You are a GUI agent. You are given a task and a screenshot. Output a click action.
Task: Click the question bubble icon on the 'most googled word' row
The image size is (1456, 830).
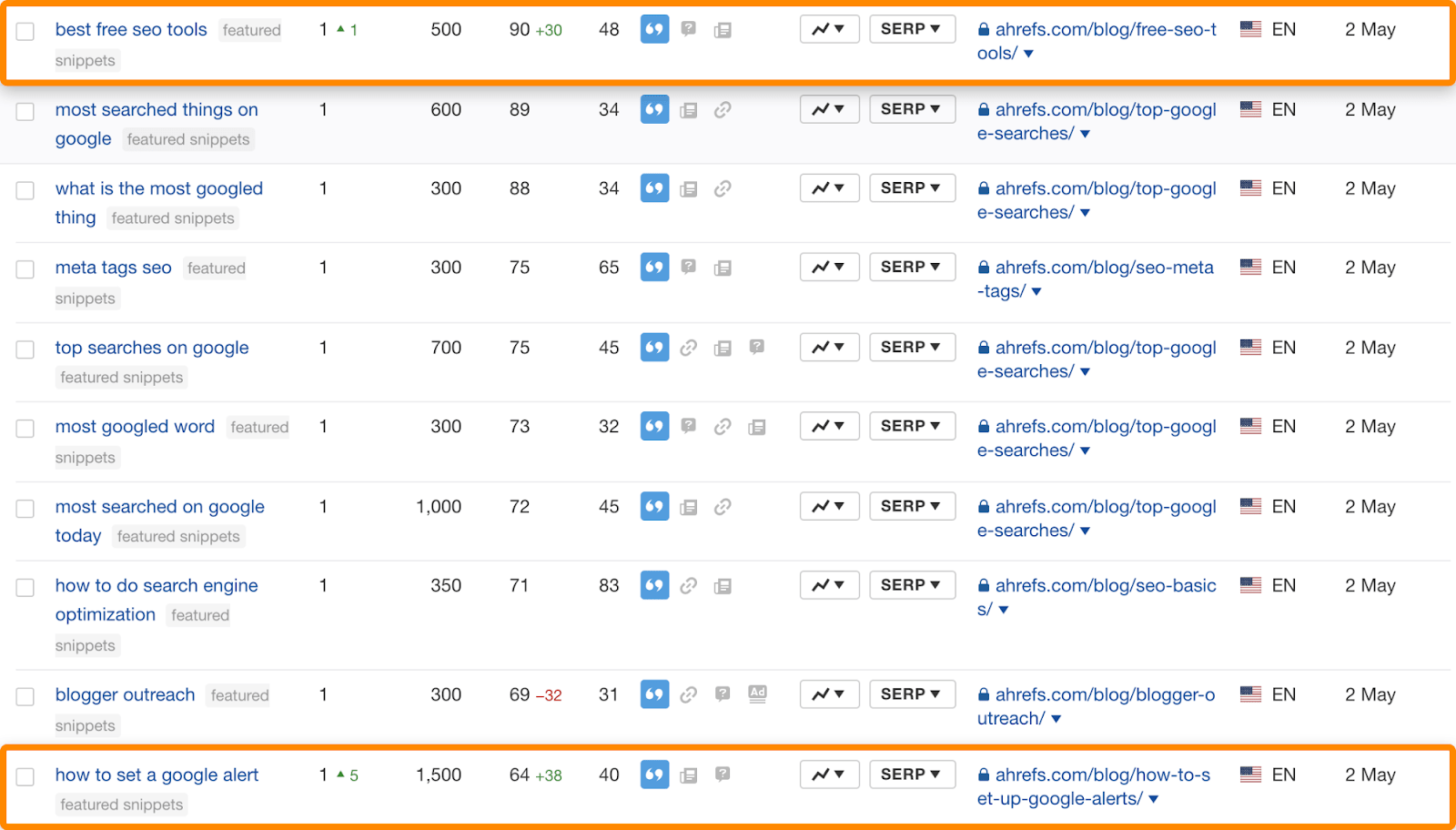point(689,425)
